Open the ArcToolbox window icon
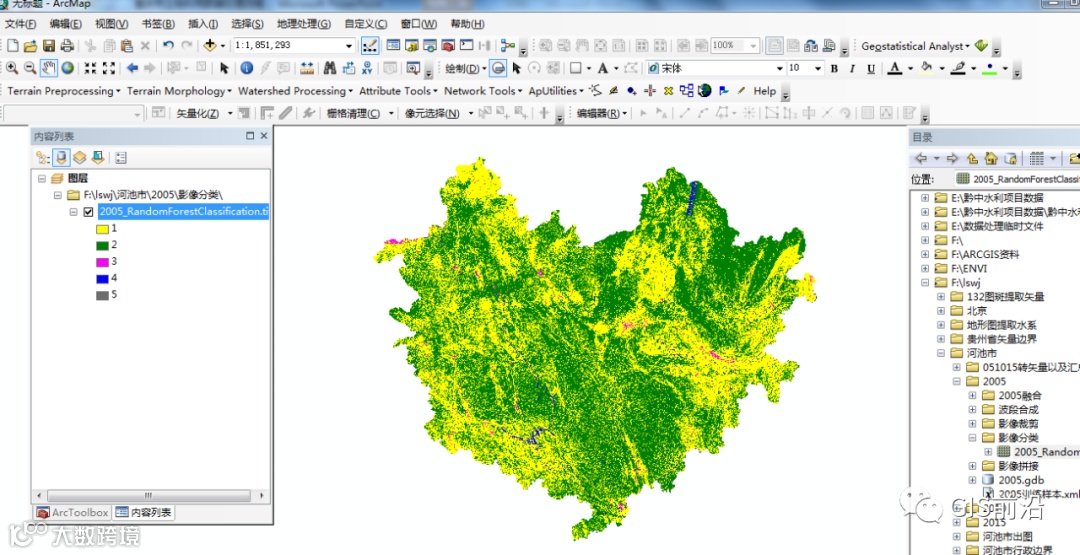 coord(448,45)
